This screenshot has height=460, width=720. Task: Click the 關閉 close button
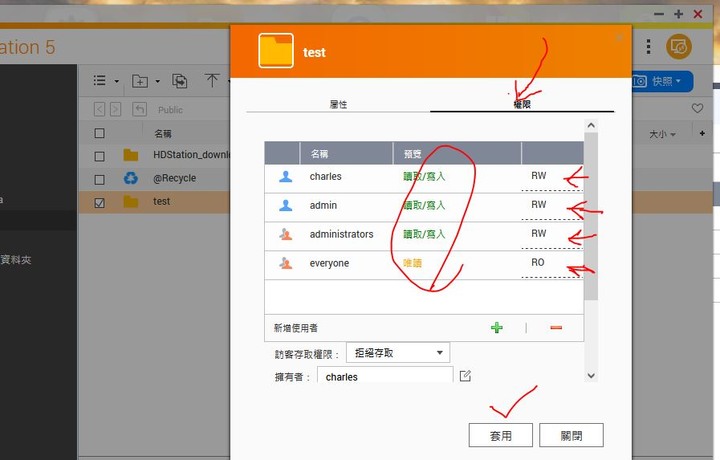click(x=571, y=435)
